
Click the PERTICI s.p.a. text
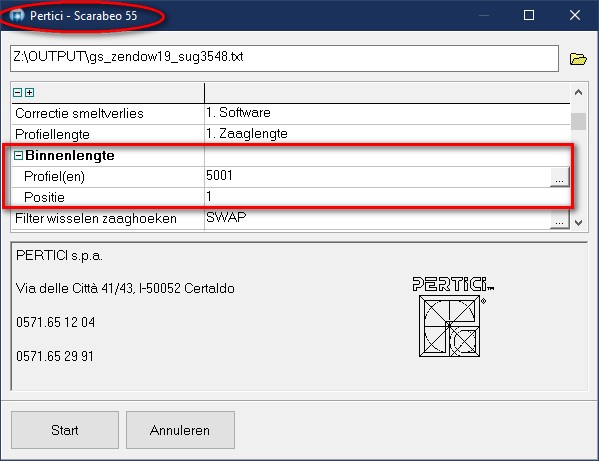(x=59, y=256)
